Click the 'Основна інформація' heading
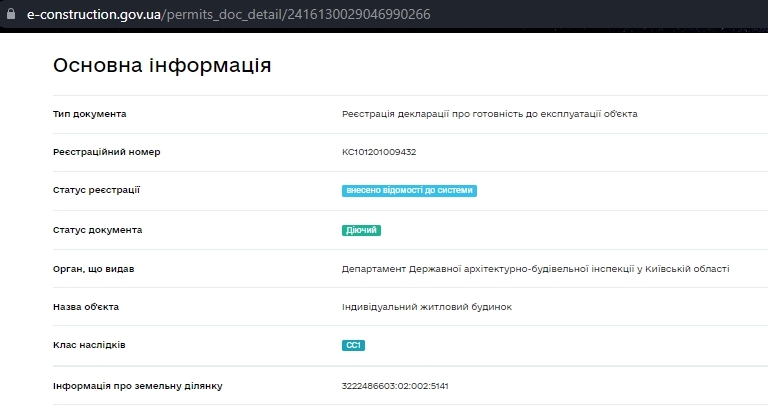The image size is (768, 418). point(162,65)
